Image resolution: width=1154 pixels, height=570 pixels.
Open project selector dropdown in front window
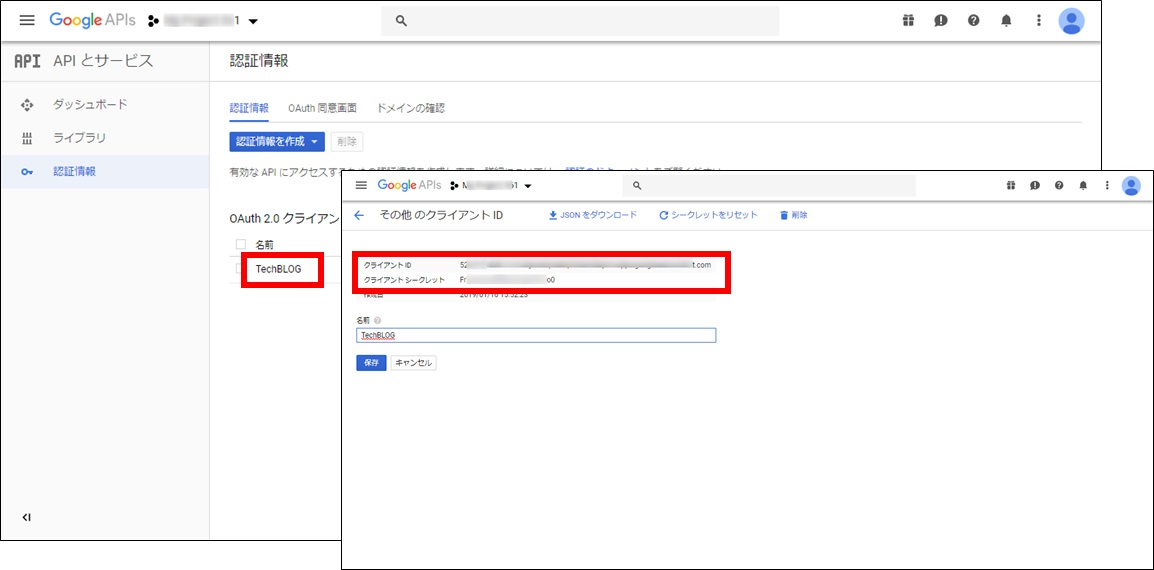[491, 186]
